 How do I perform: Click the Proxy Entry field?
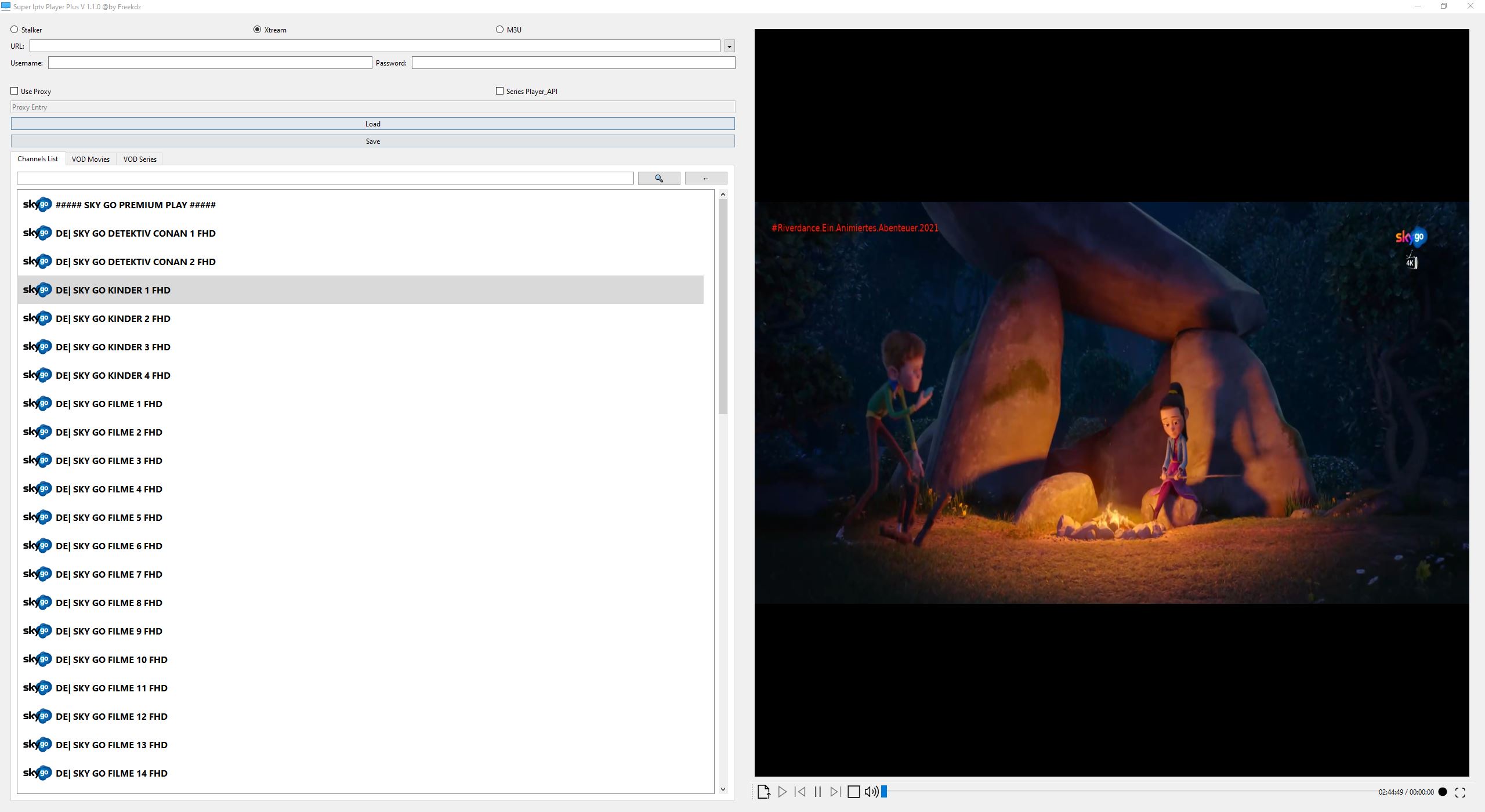373,107
